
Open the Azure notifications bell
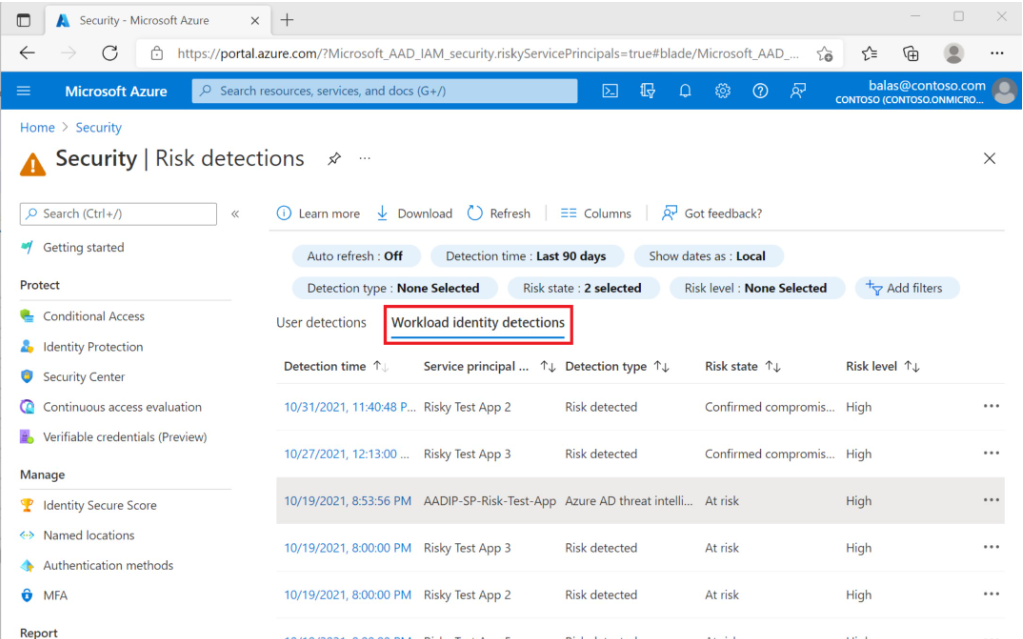(x=685, y=91)
